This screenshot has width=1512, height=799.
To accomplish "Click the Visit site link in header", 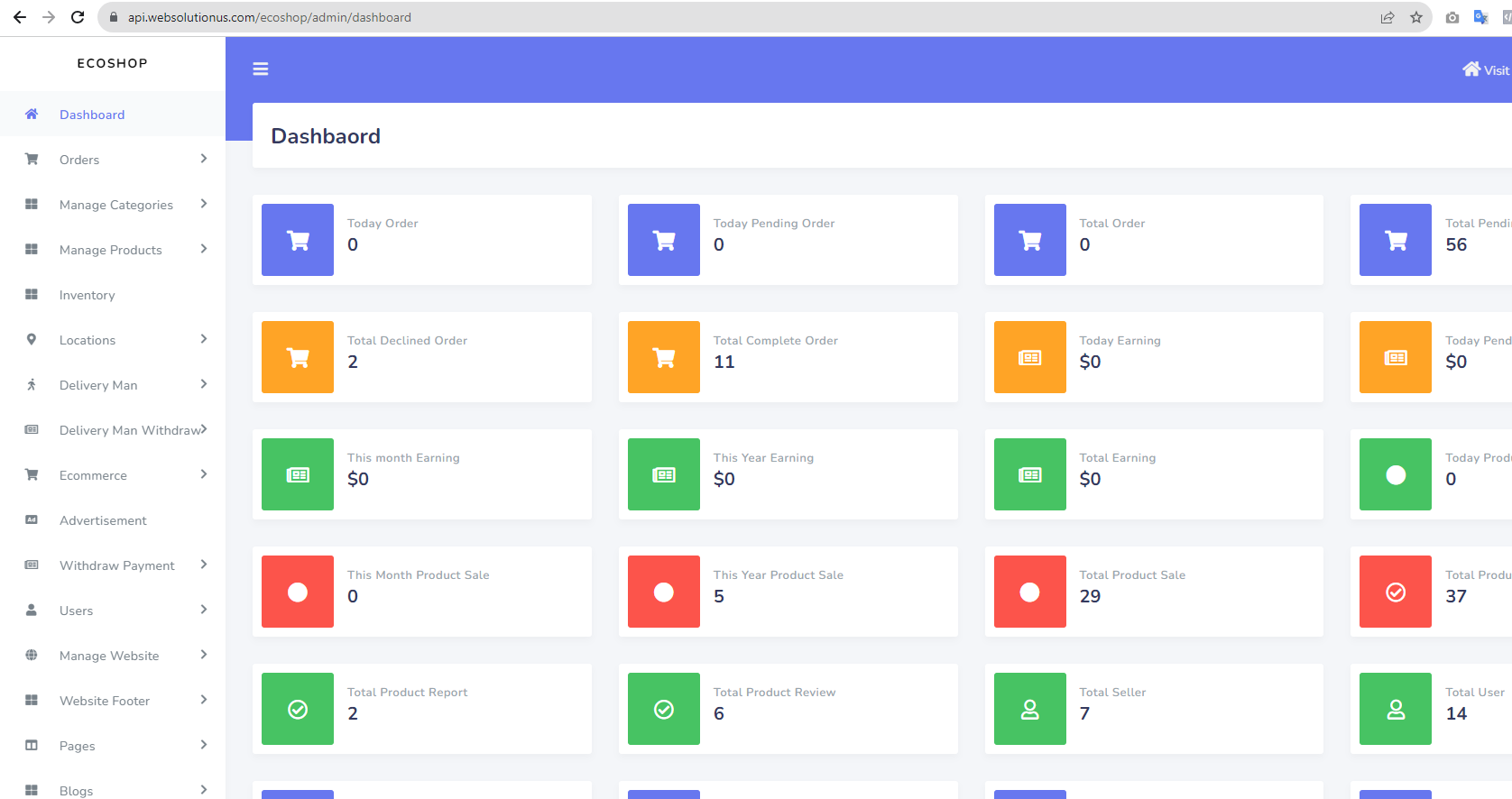I will (1486, 69).
